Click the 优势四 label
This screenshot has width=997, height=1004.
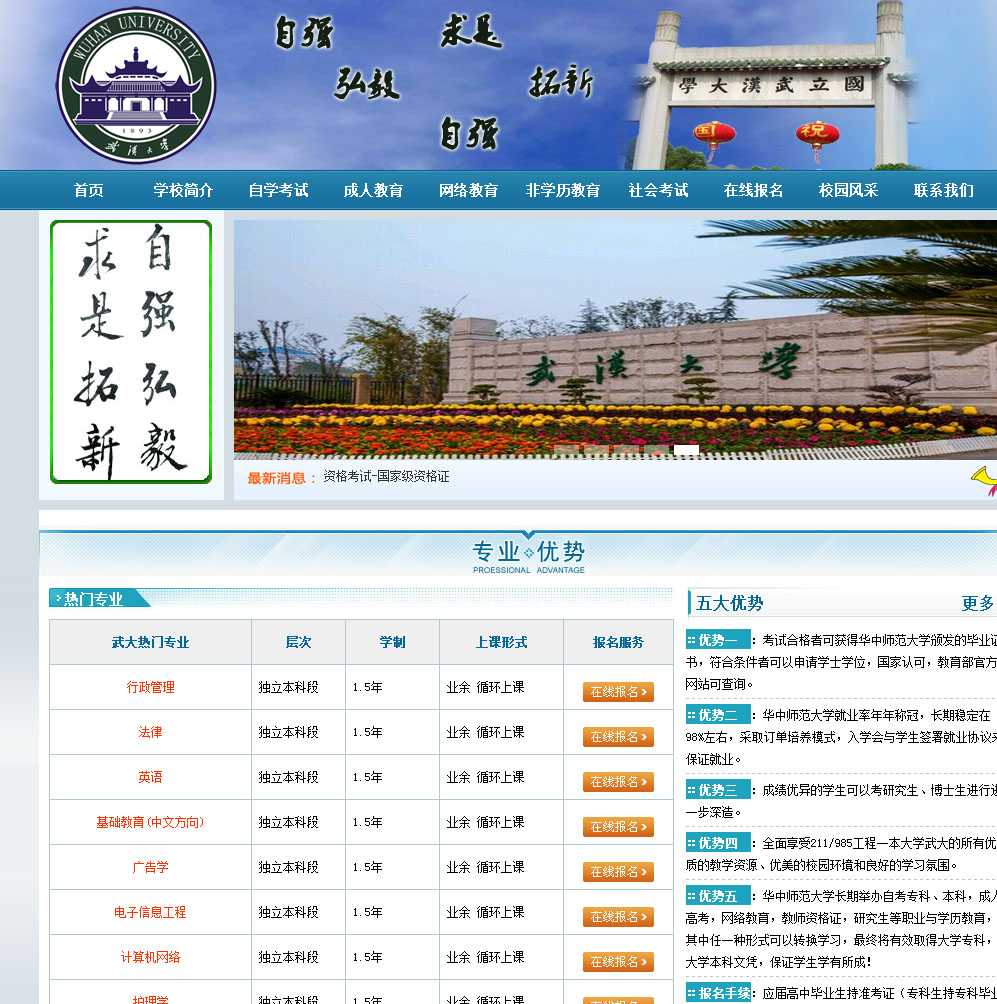718,843
